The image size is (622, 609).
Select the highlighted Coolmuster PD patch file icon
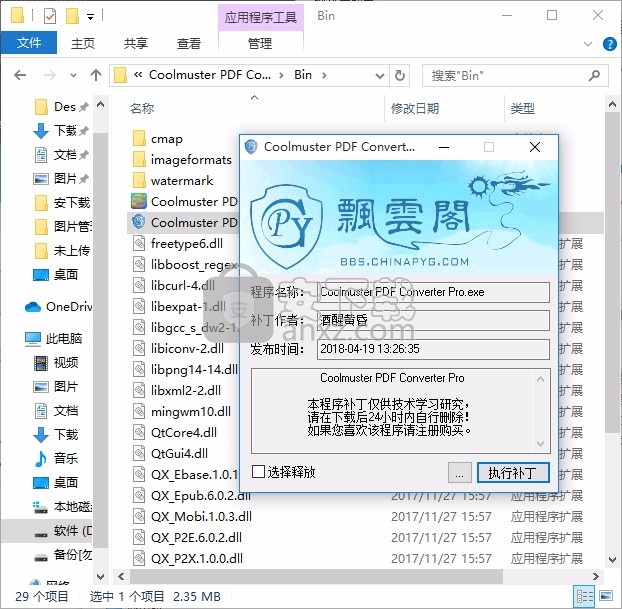click(138, 222)
